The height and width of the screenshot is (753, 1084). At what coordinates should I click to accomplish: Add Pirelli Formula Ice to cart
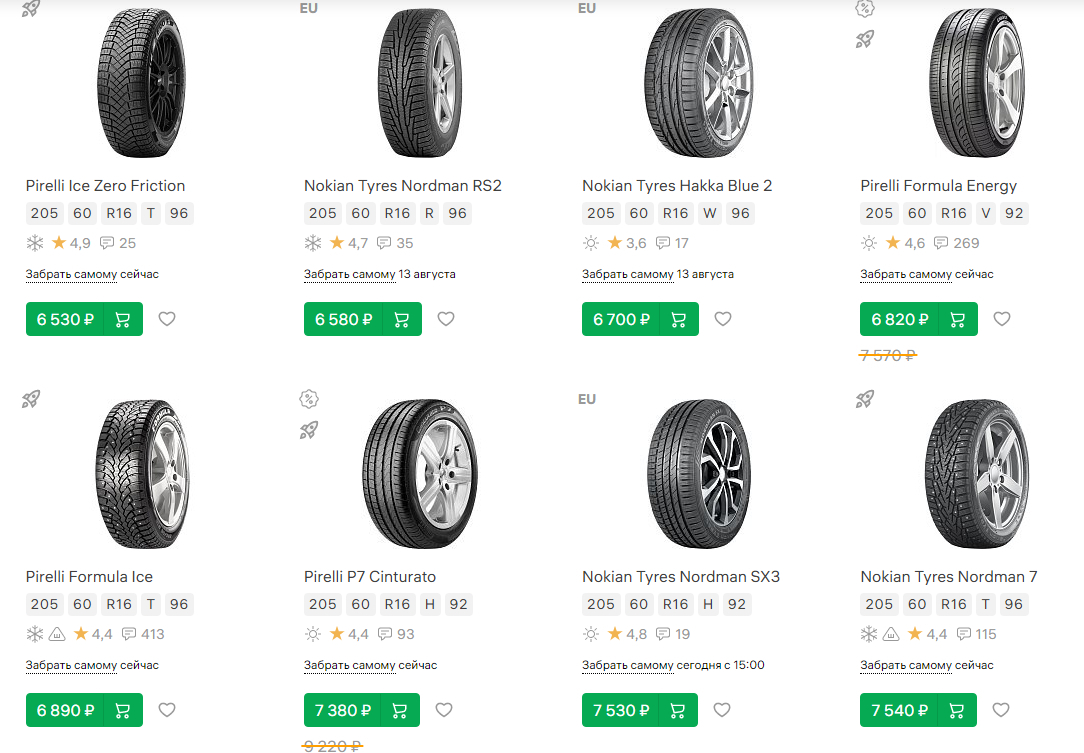123,711
